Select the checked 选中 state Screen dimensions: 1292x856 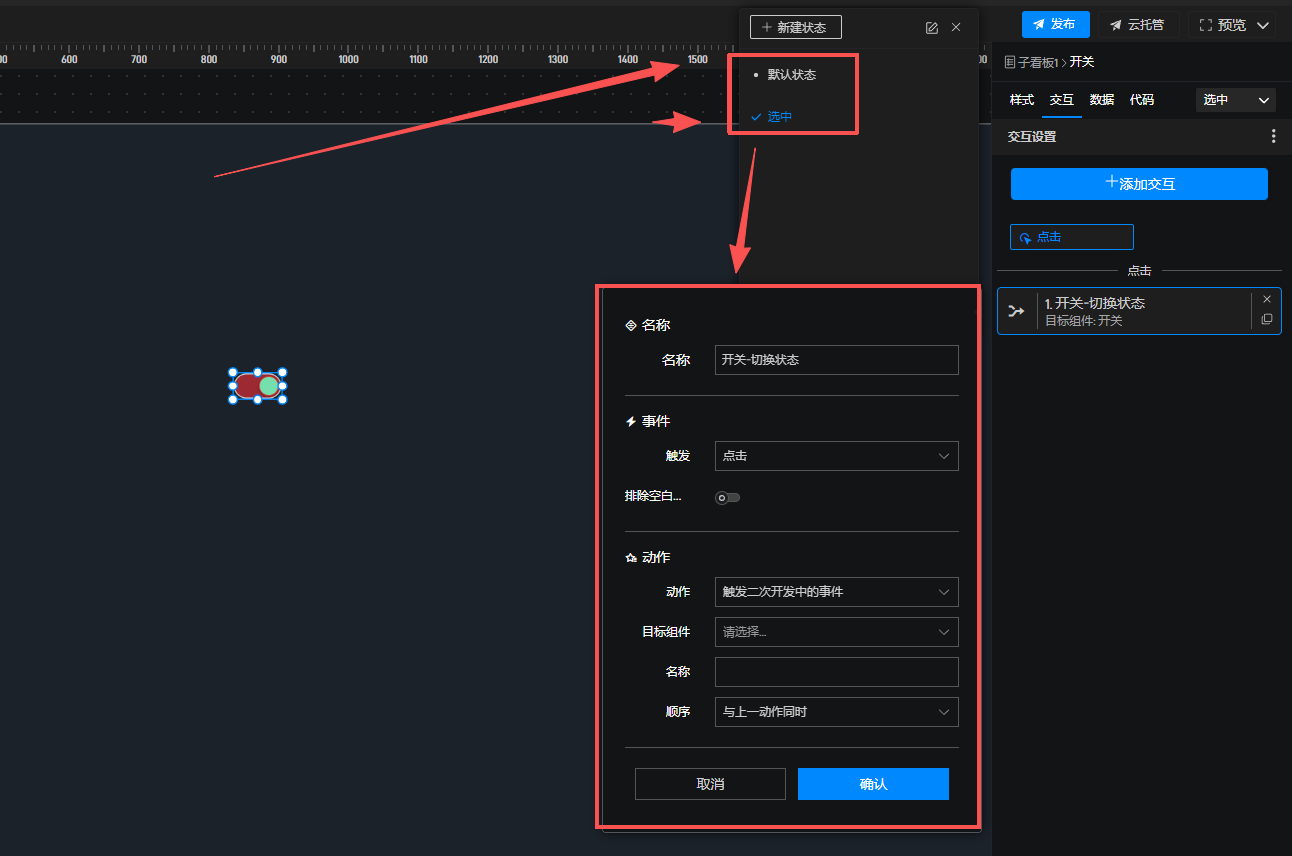pos(779,117)
